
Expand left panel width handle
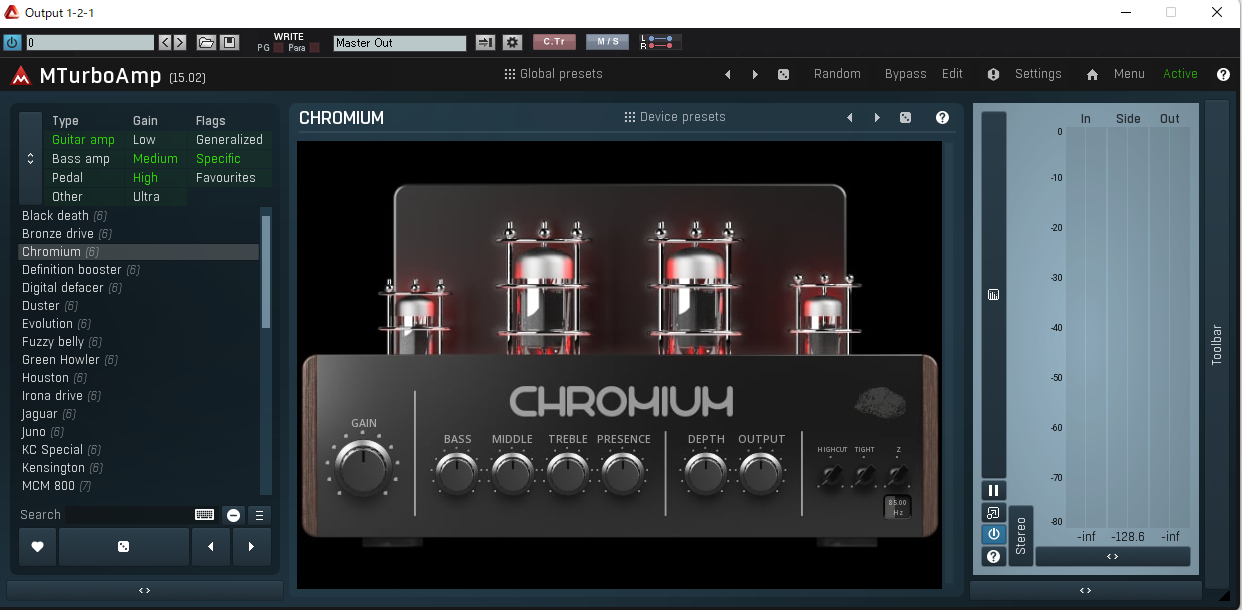point(144,591)
